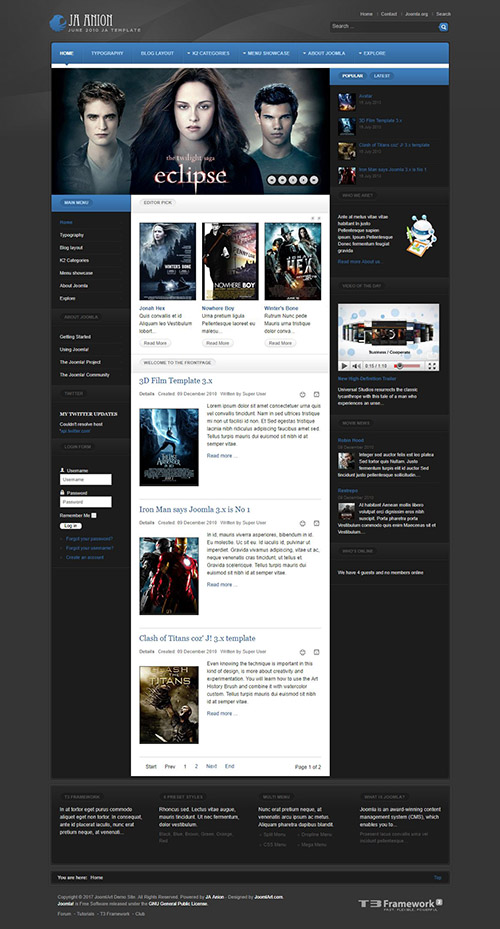Viewport: 500px width, 929px height.
Task: Open New High-Definition Trailer link
Action: (x=367, y=379)
